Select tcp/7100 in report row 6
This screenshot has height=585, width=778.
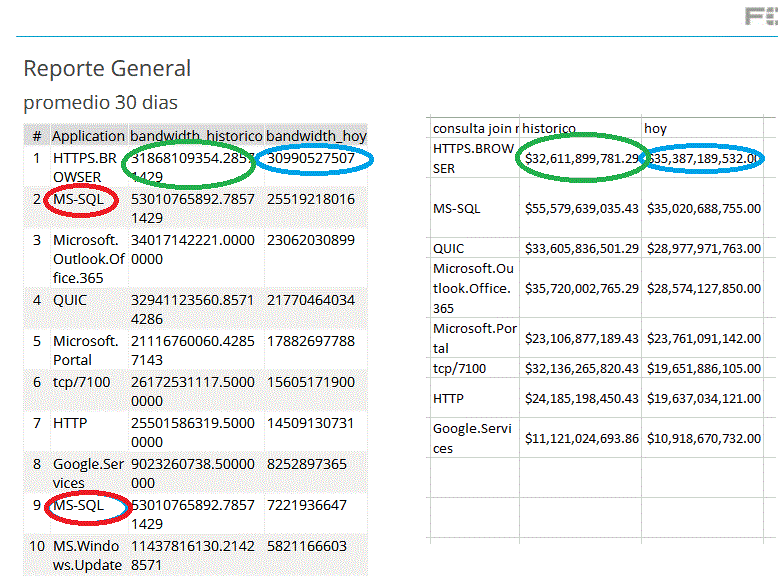pyautogui.click(x=81, y=383)
